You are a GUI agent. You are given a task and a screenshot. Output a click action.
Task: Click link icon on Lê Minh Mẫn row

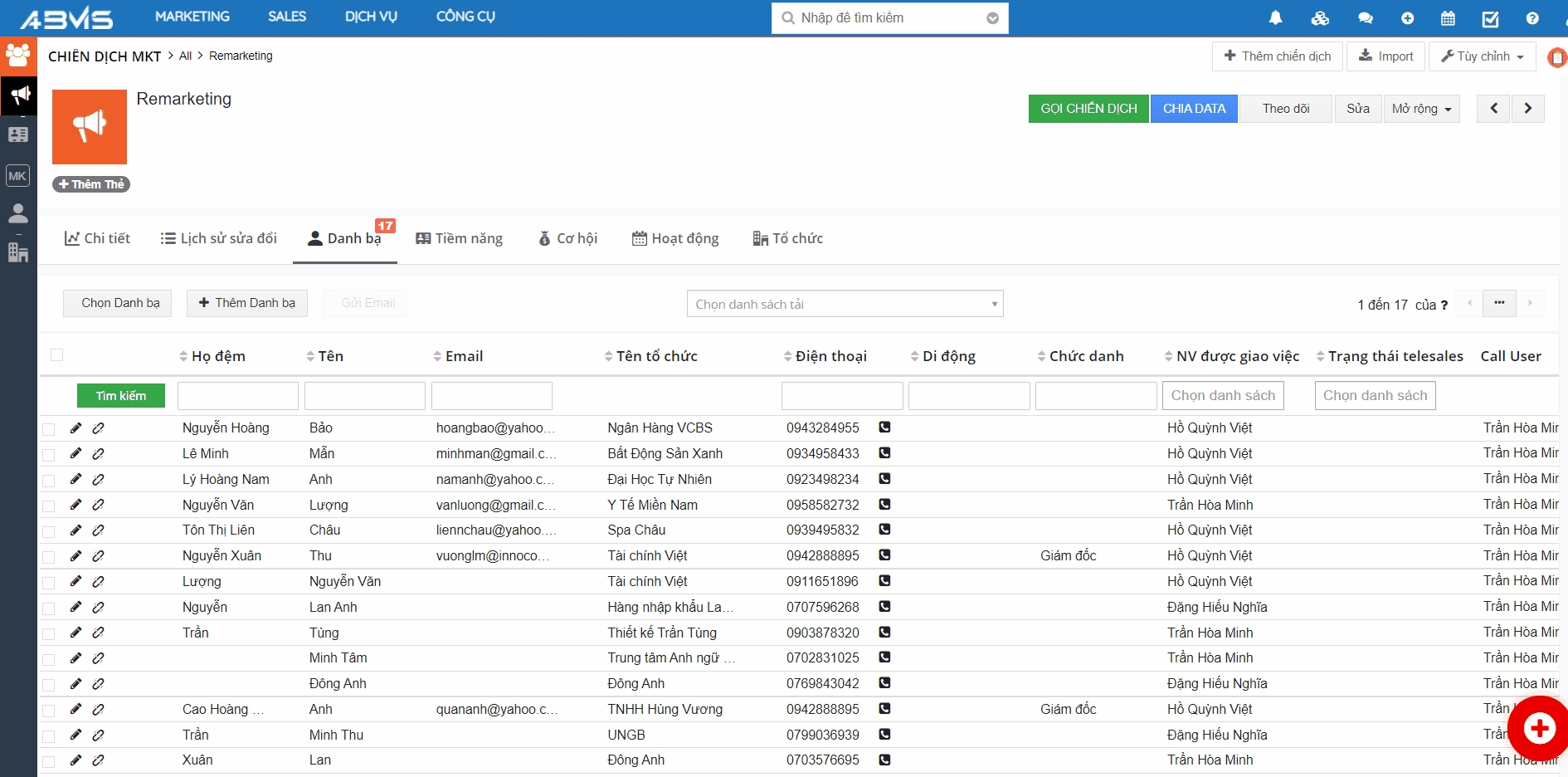[98, 454]
